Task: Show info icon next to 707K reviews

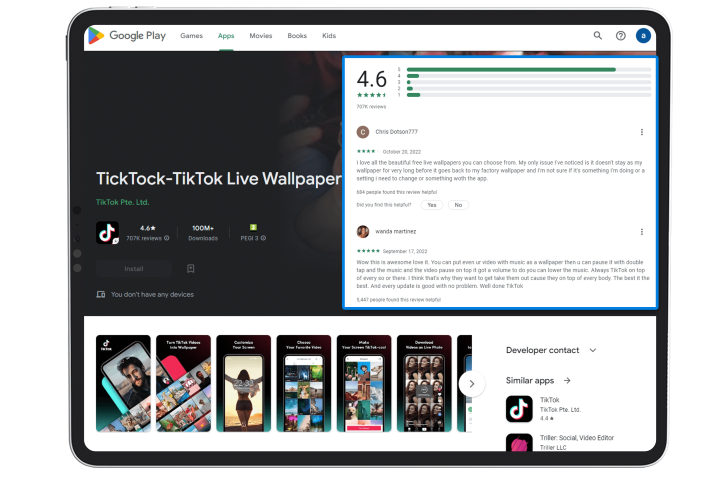Action: [167, 238]
